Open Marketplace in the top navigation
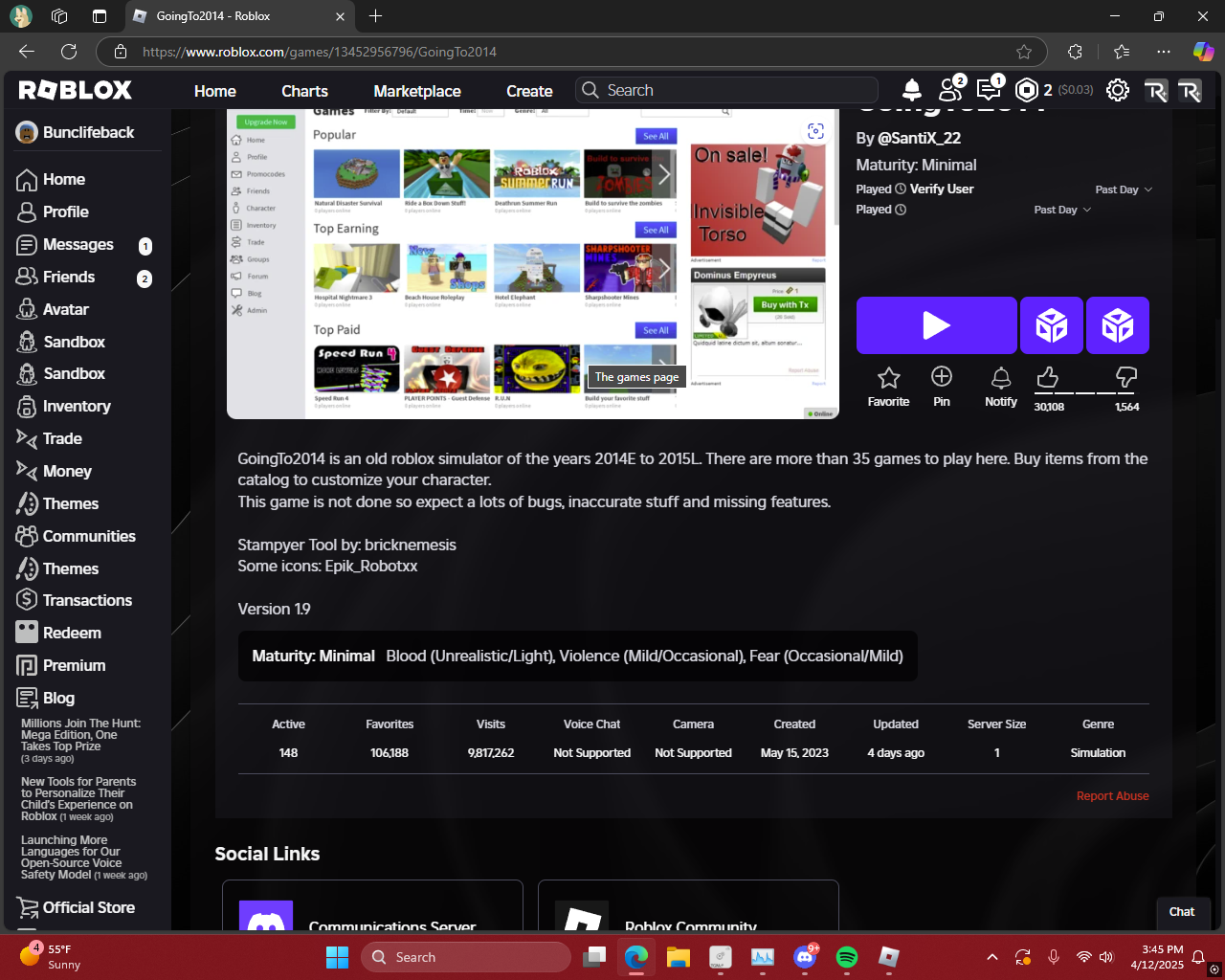 [x=417, y=91]
